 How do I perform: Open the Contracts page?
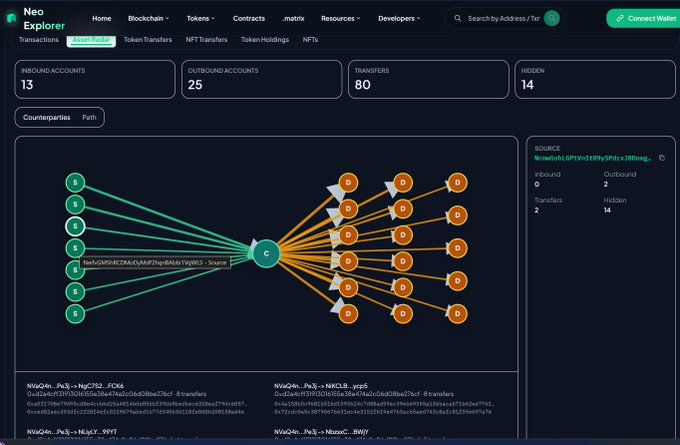tap(248, 18)
